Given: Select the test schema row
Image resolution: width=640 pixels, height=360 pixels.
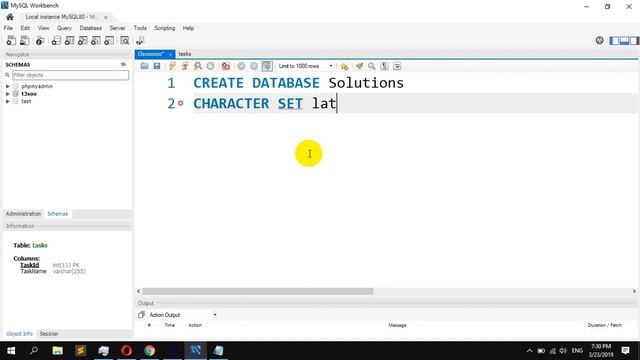Looking at the screenshot, I should point(26,101).
